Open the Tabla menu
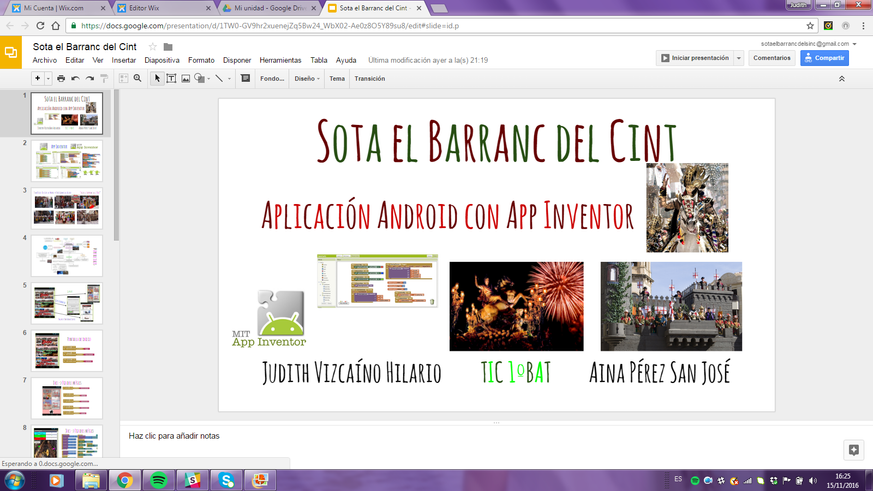Viewport: 873px width, 491px height. pyautogui.click(x=318, y=60)
